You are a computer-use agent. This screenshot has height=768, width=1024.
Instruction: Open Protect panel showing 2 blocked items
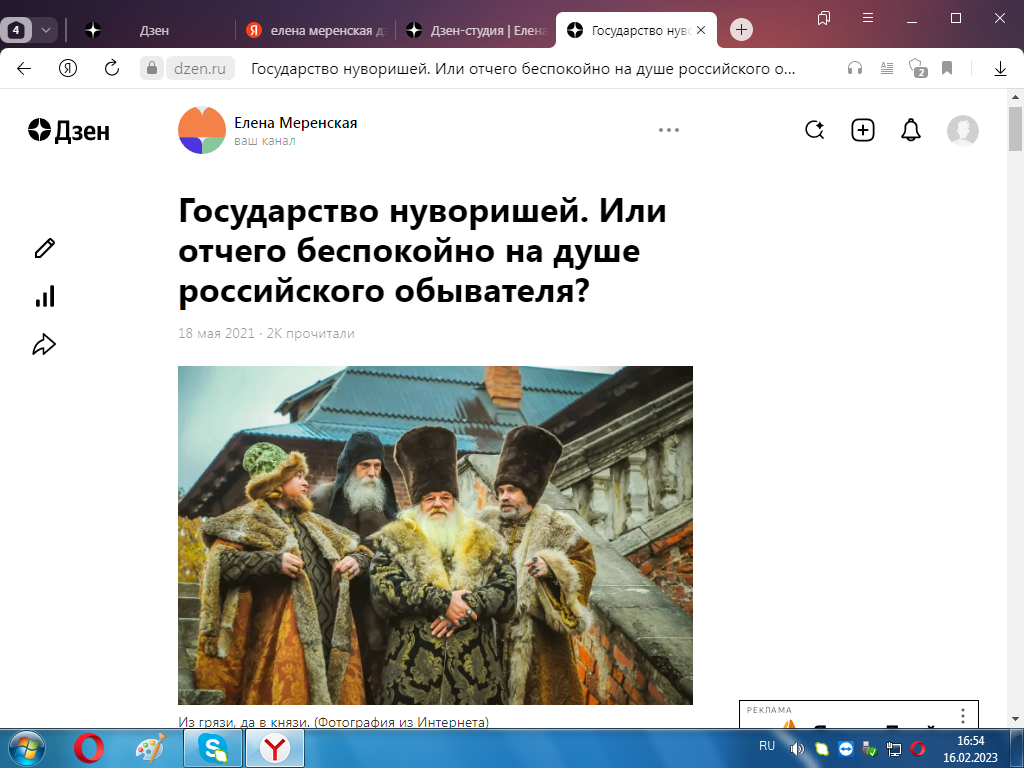917,70
